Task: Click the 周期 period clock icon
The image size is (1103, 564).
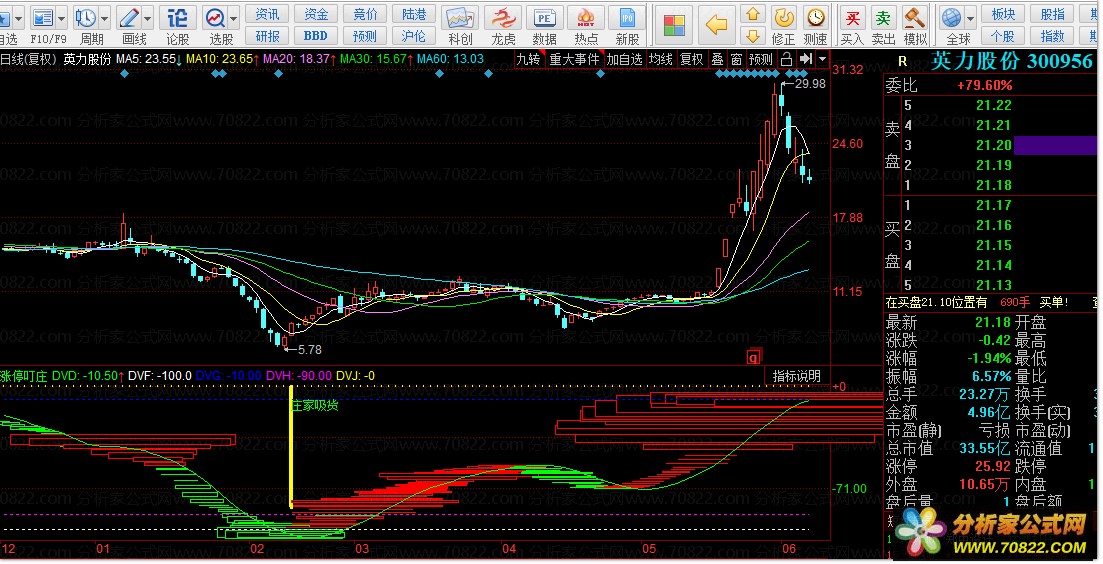Action: tap(86, 18)
